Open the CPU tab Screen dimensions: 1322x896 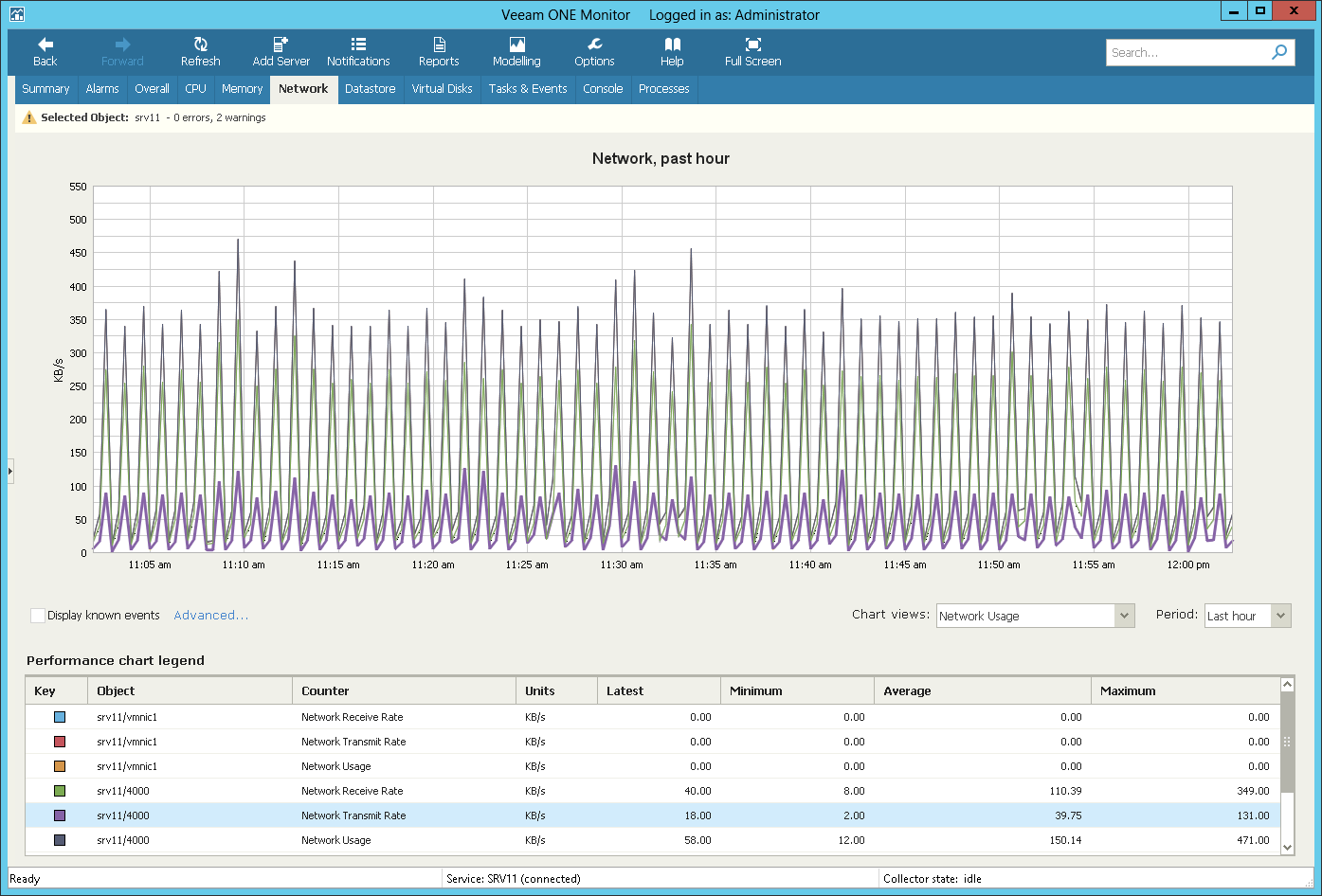tap(195, 89)
